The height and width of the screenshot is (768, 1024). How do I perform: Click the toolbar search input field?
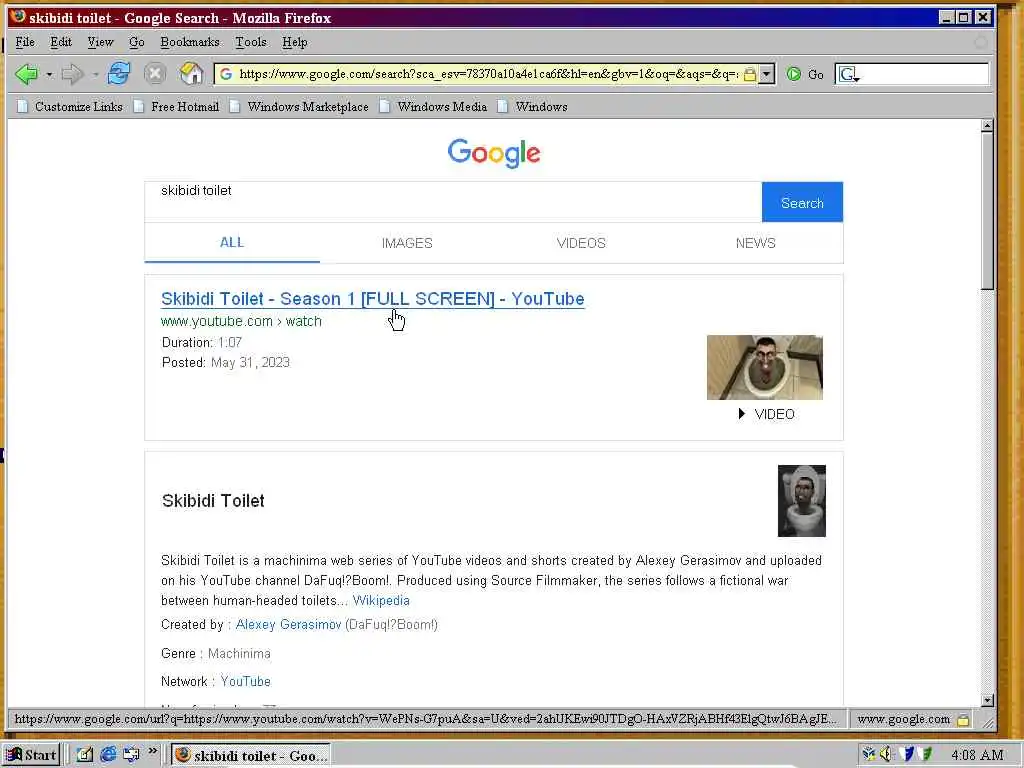(x=923, y=74)
